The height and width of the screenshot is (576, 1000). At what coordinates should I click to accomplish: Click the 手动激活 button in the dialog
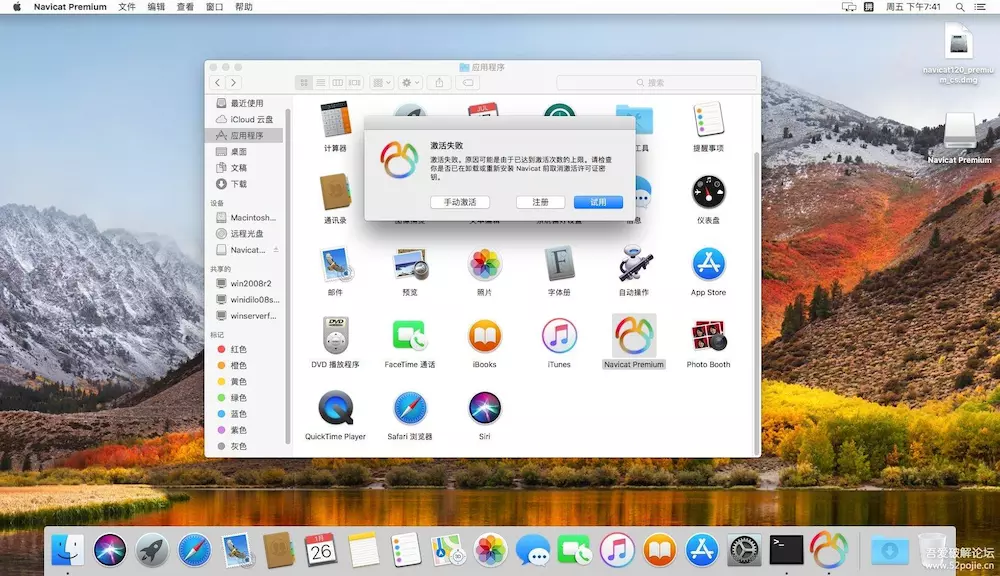[460, 202]
